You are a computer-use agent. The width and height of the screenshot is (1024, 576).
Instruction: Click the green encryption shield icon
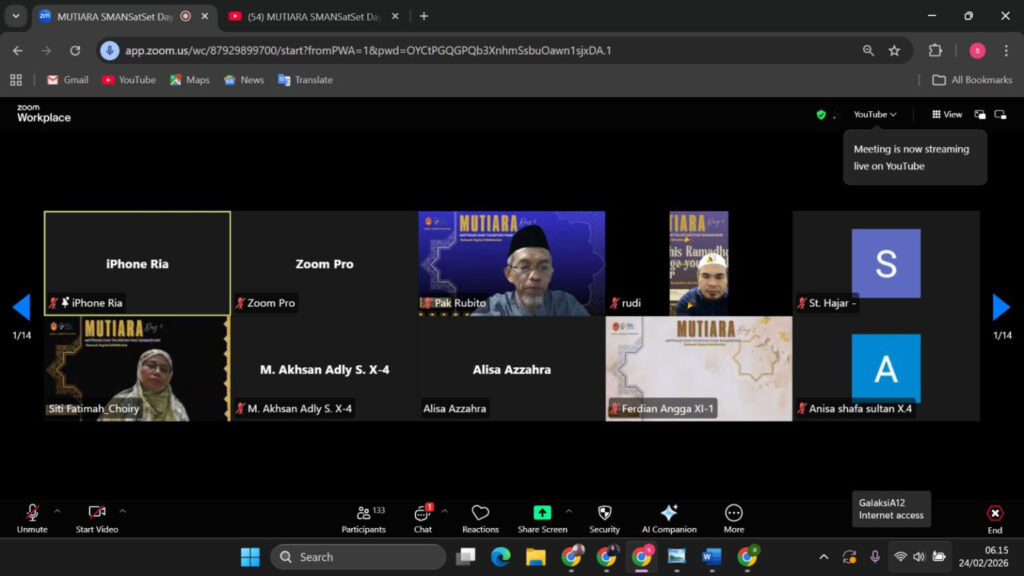[x=821, y=115]
